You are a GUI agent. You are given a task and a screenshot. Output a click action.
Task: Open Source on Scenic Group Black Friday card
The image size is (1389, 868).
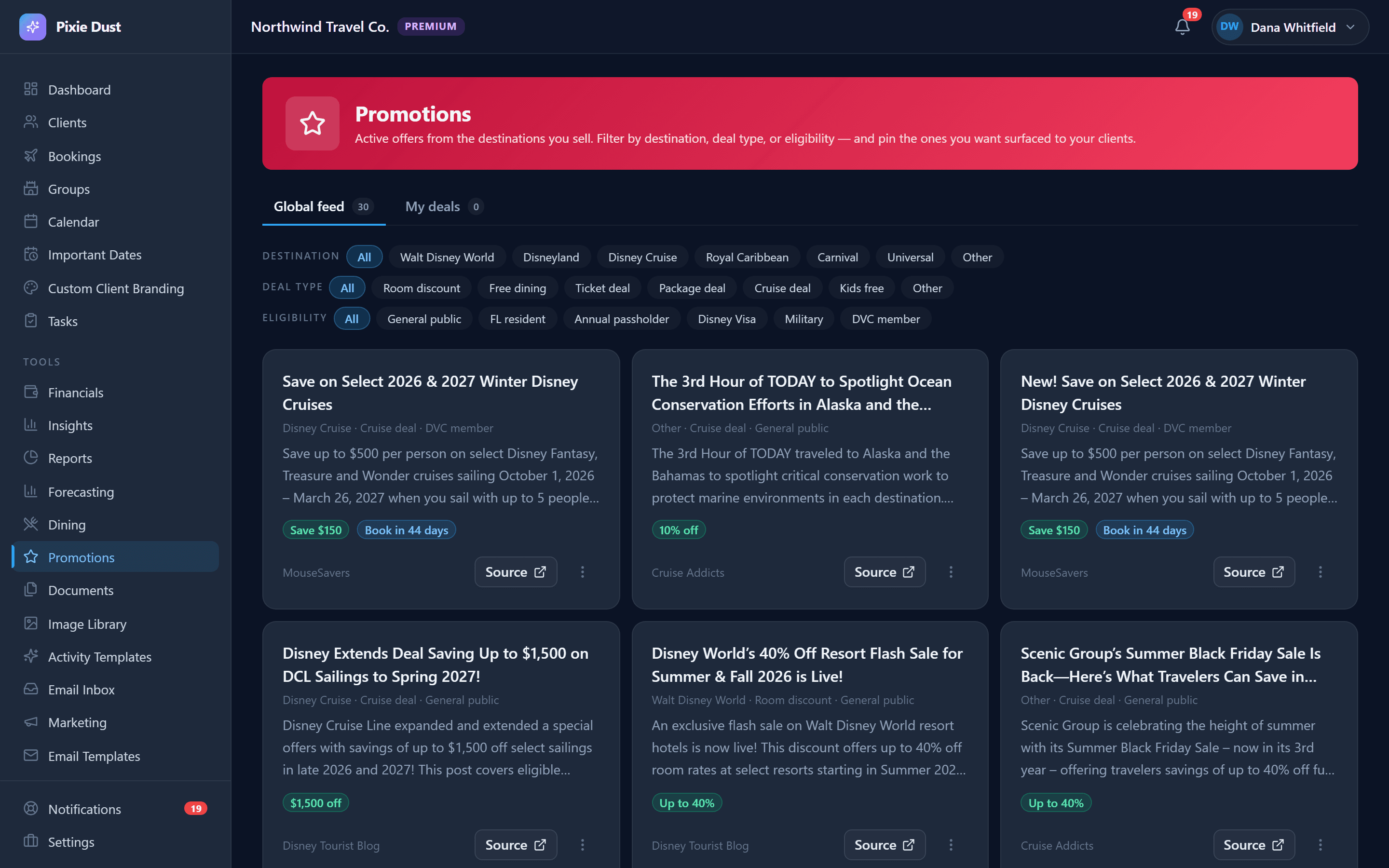[1253, 844]
